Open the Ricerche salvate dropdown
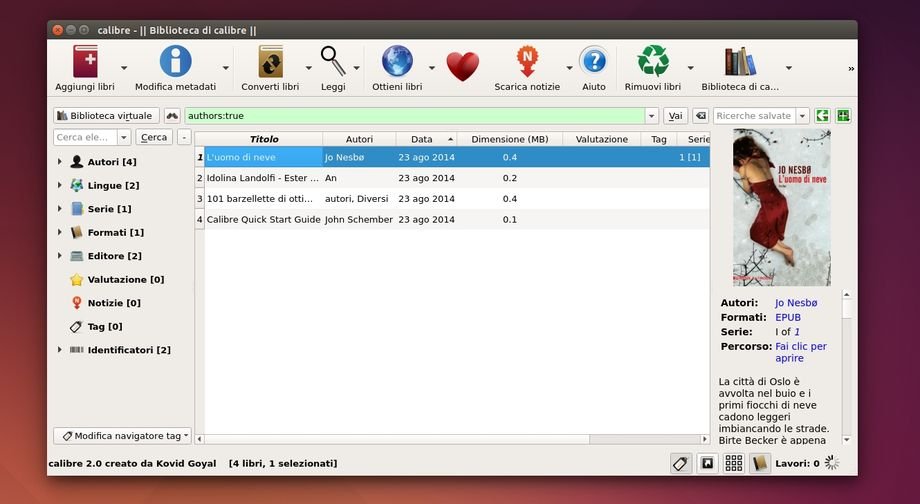Image resolution: width=920 pixels, height=504 pixels. pyautogui.click(x=802, y=116)
